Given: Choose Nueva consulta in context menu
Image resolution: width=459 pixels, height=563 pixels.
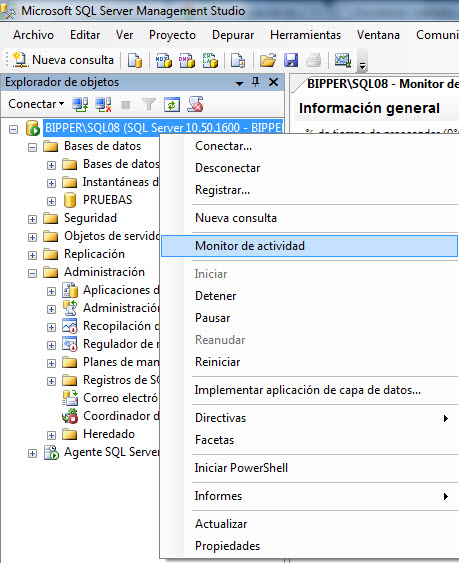Looking at the screenshot, I should pyautogui.click(x=309, y=218).
